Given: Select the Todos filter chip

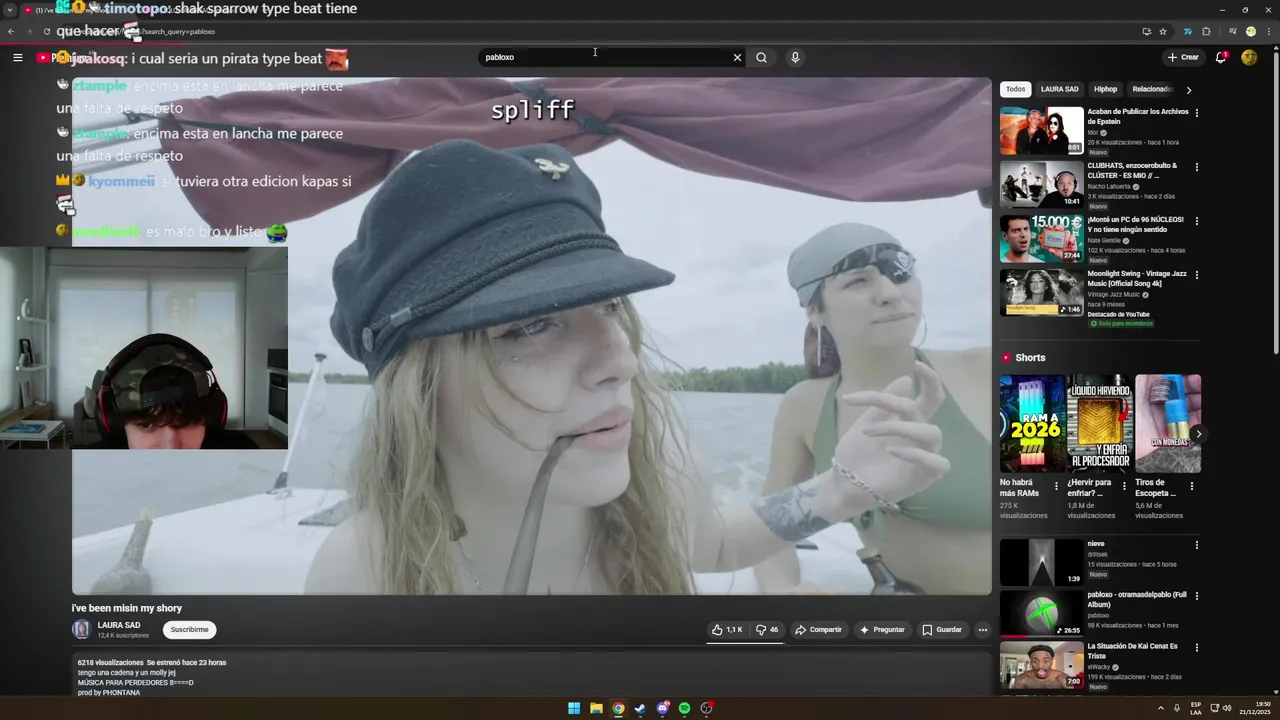Looking at the screenshot, I should tap(1015, 89).
